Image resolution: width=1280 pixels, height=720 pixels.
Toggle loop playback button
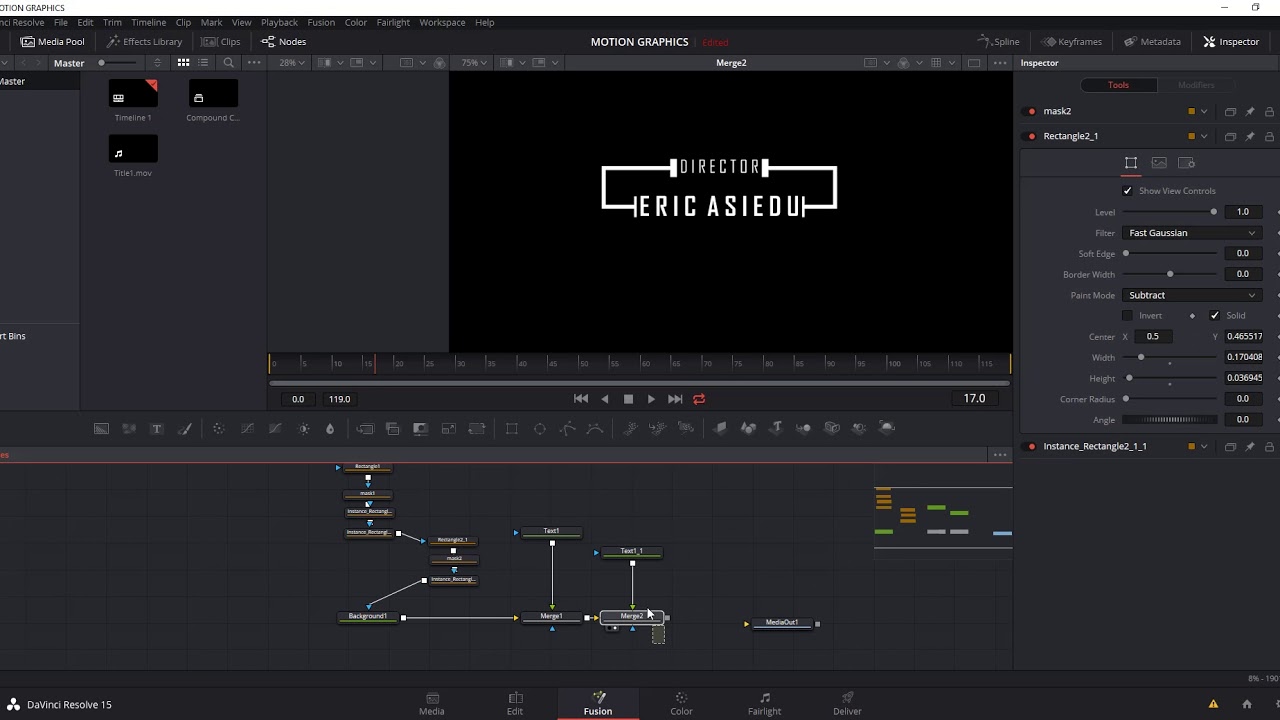pos(699,399)
